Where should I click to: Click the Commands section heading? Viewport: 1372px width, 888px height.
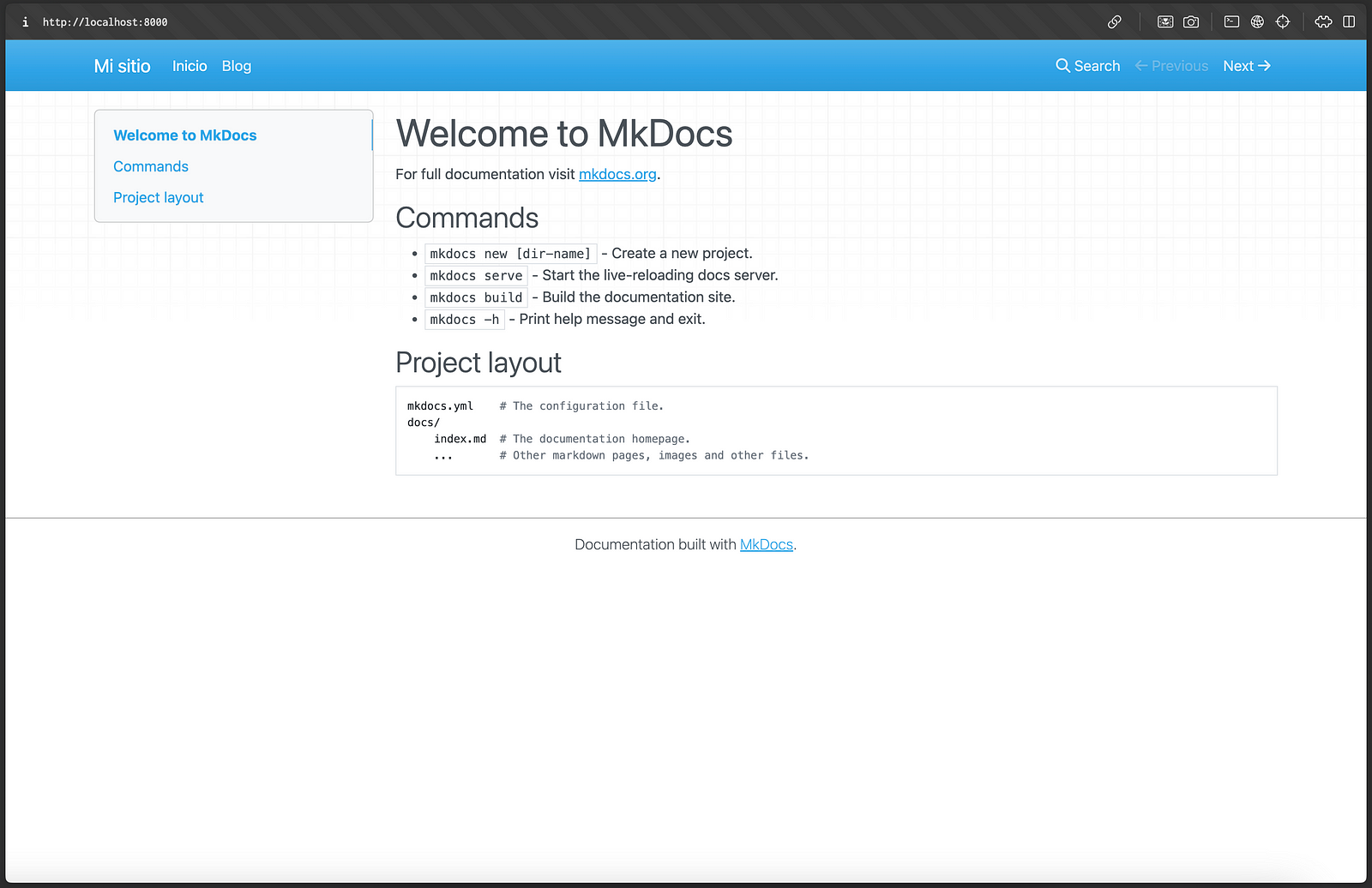[467, 218]
